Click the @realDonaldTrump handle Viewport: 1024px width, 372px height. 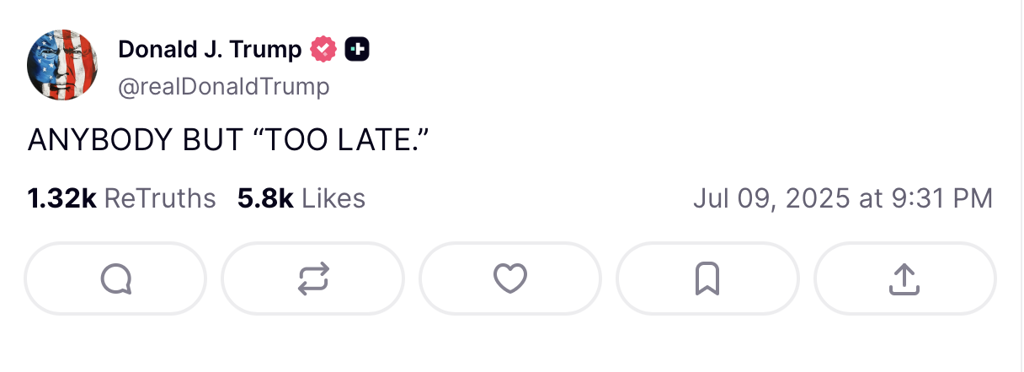pyautogui.click(x=224, y=87)
